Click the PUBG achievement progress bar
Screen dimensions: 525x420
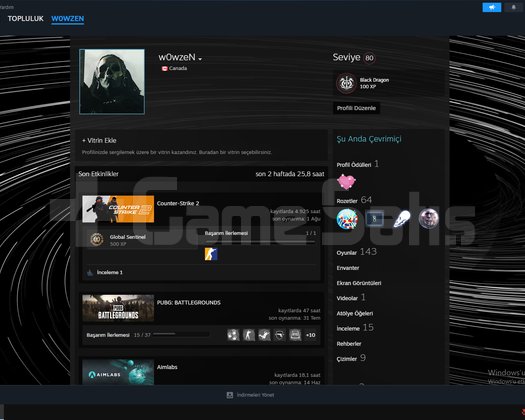[x=181, y=334]
